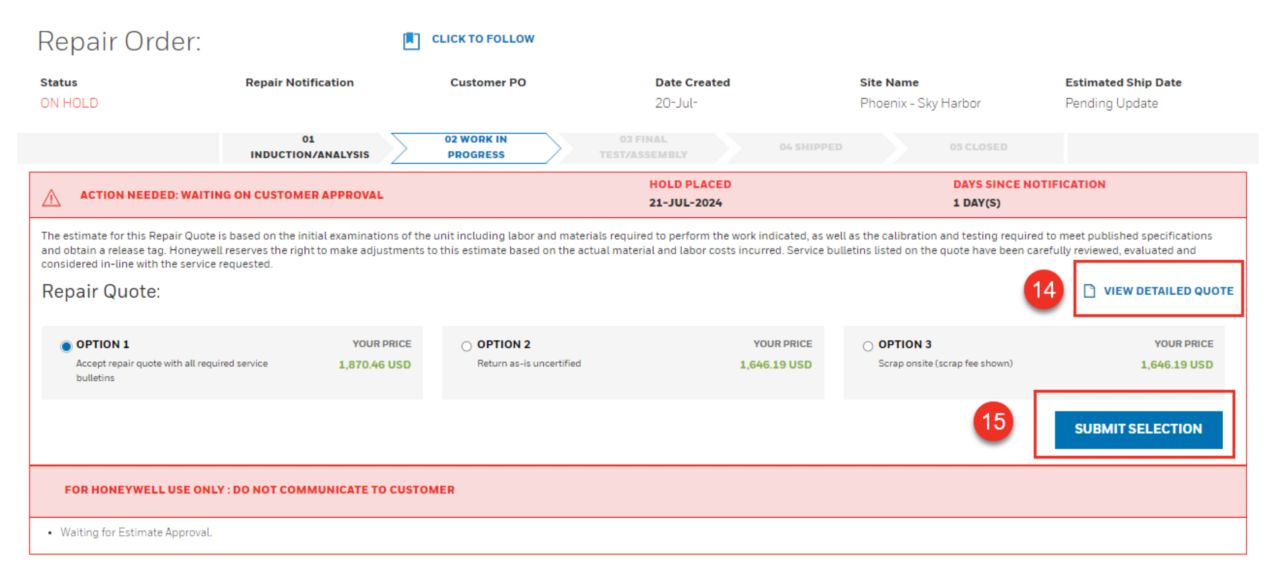Screen dimensions: 1276x576
Task: Click the Repair Order heading
Action: coord(119,42)
